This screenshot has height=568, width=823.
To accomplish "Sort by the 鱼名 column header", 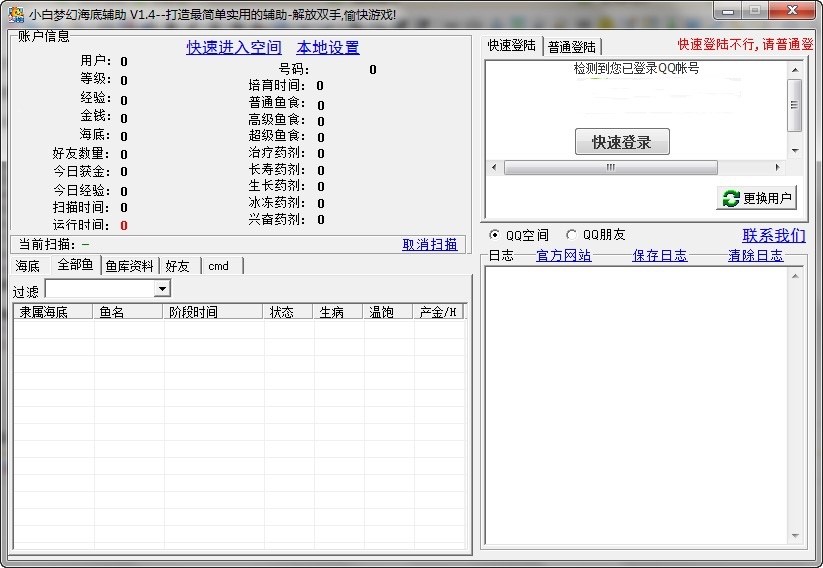I will (128, 312).
